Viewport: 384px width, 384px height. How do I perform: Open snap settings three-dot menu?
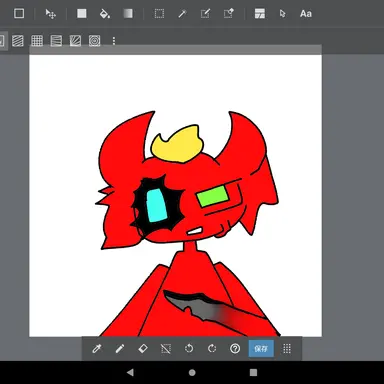click(x=114, y=41)
